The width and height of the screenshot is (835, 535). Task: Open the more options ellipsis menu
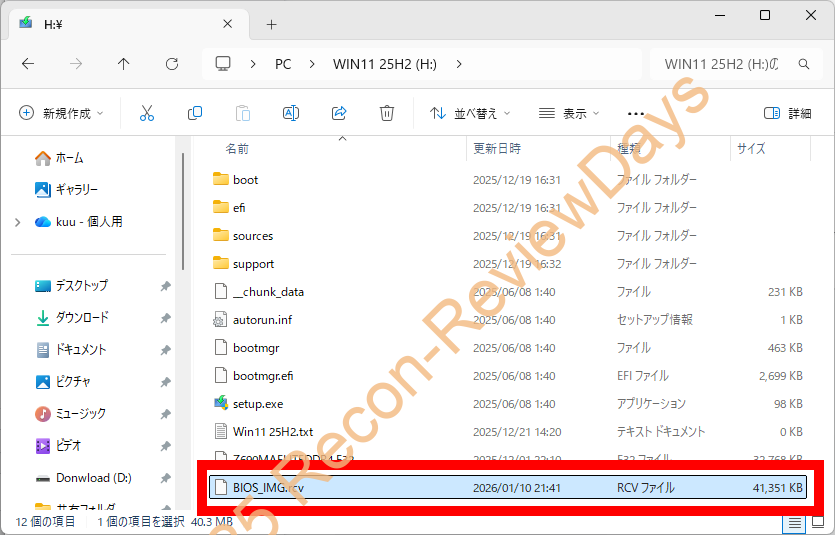coord(636,113)
